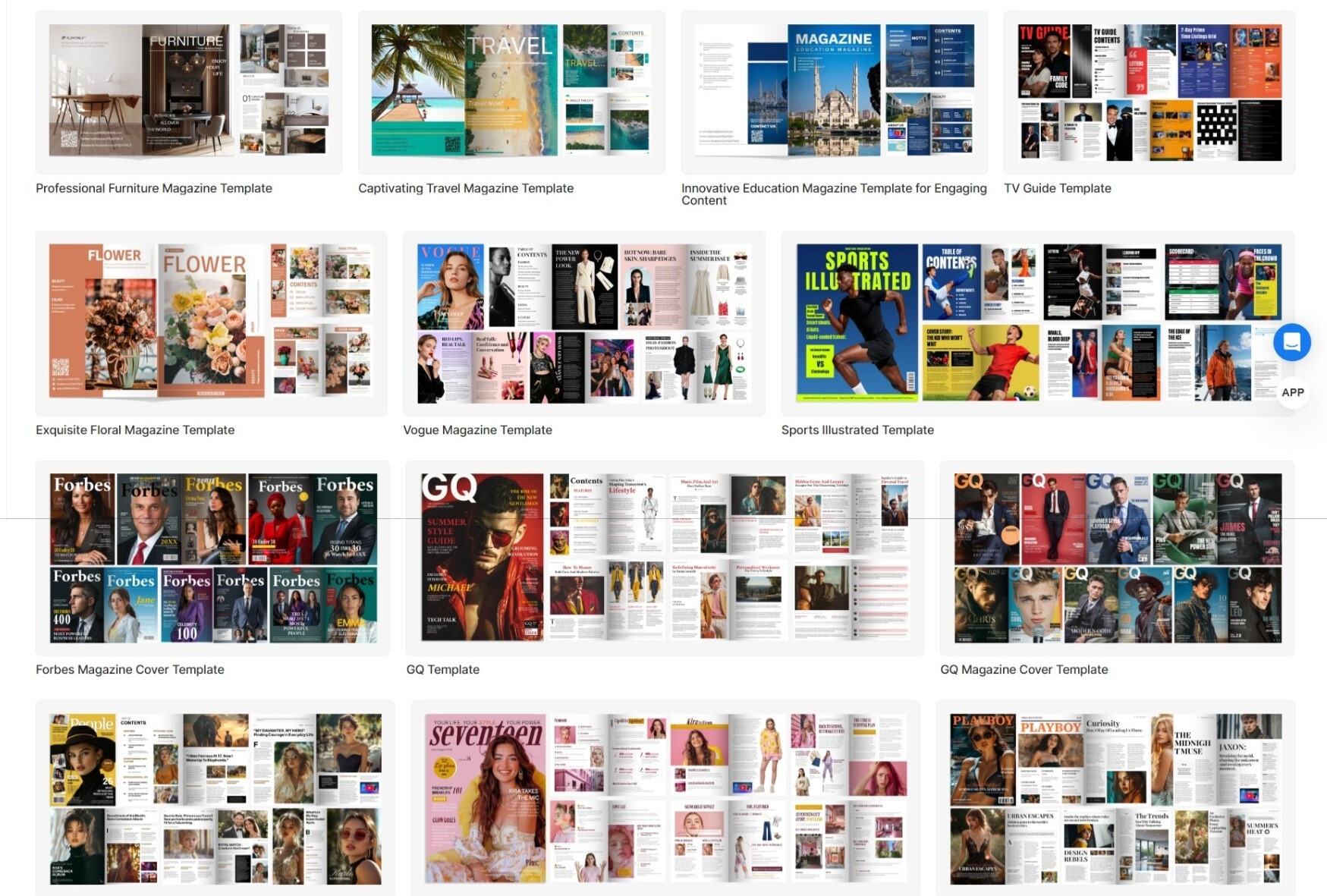This screenshot has width=1327, height=896.
Task: Open the Captivating Travel Magazine Template thumbnail
Action: click(x=511, y=93)
